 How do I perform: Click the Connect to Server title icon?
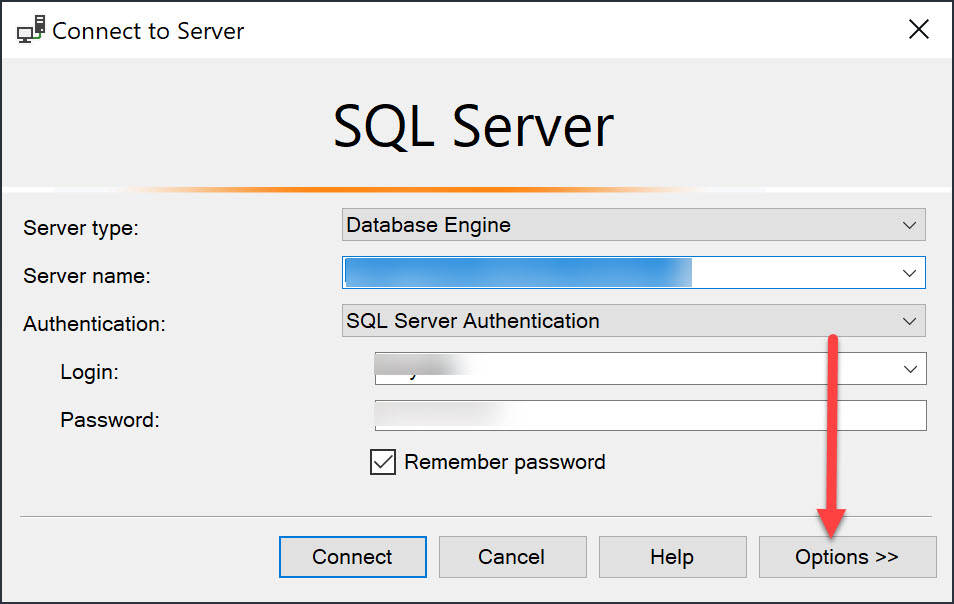coord(31,29)
